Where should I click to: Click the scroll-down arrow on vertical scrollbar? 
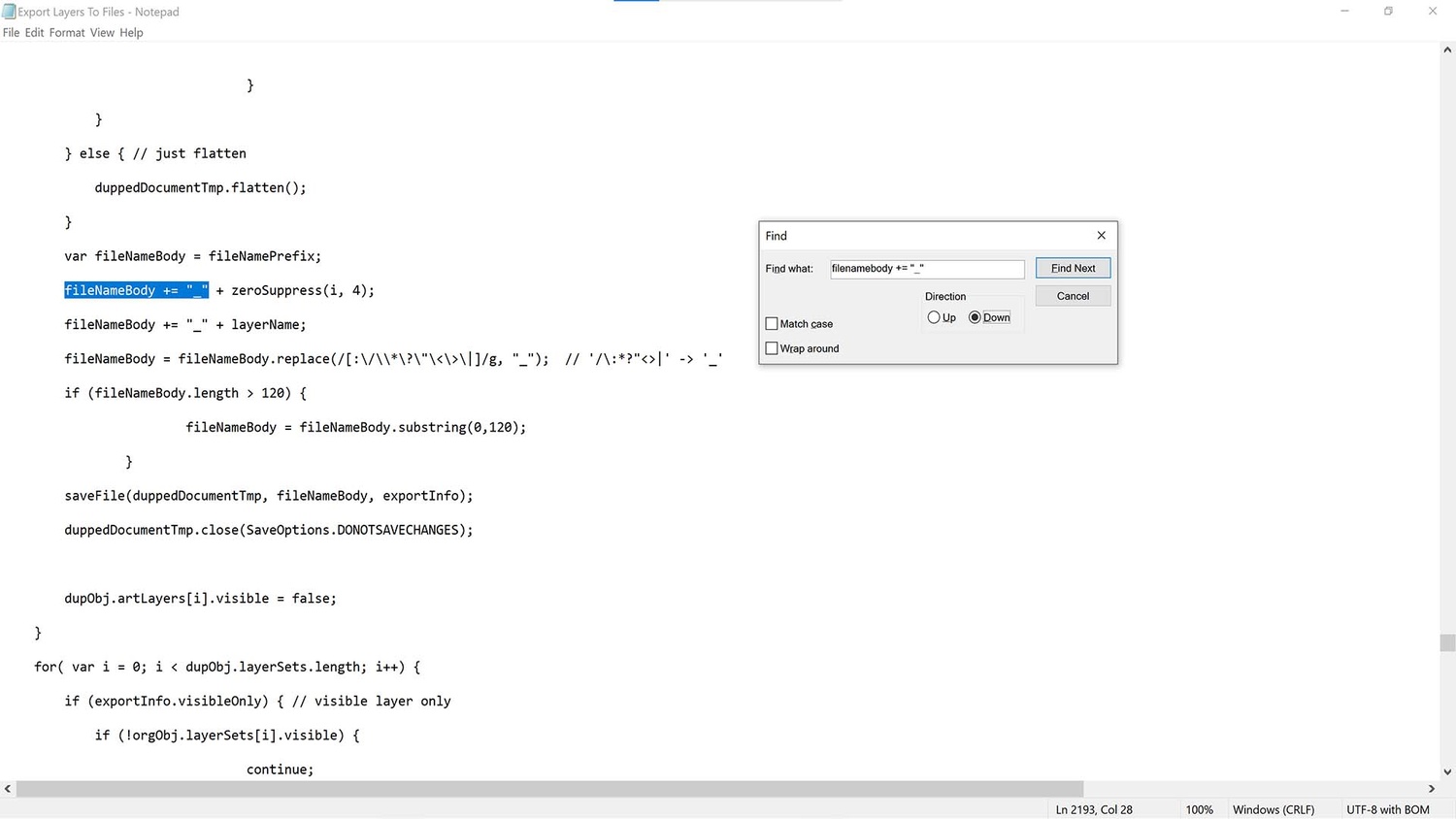pos(1447,772)
